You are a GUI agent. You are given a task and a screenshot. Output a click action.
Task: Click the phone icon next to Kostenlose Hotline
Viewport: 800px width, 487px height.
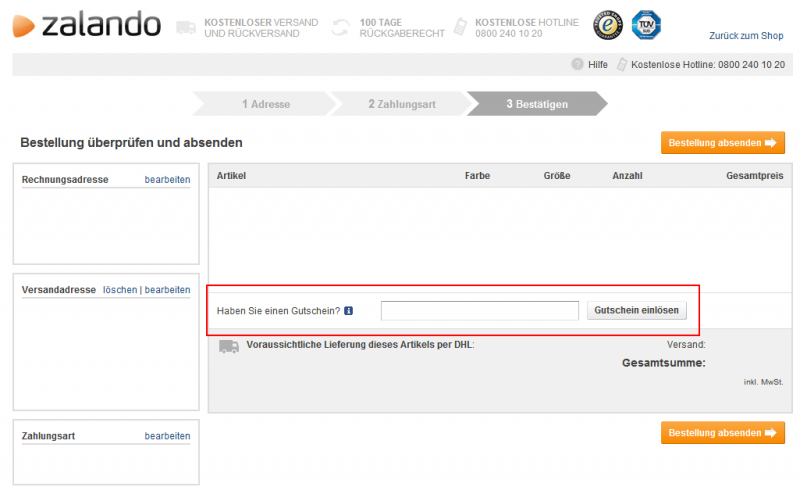(x=622, y=65)
